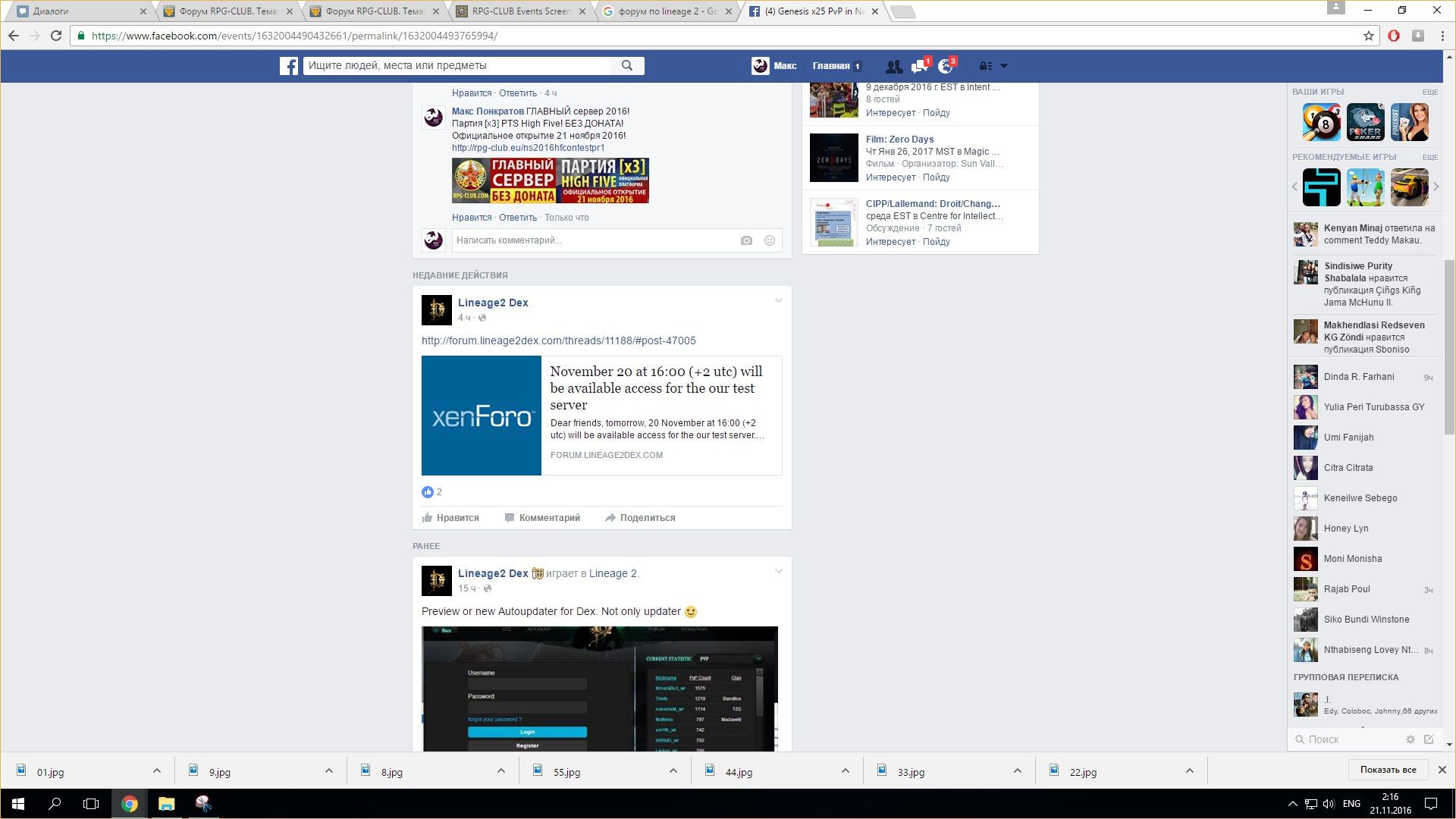The width and height of the screenshot is (1456, 819).
Task: Open emoji picker in comment box
Action: pyautogui.click(x=769, y=240)
